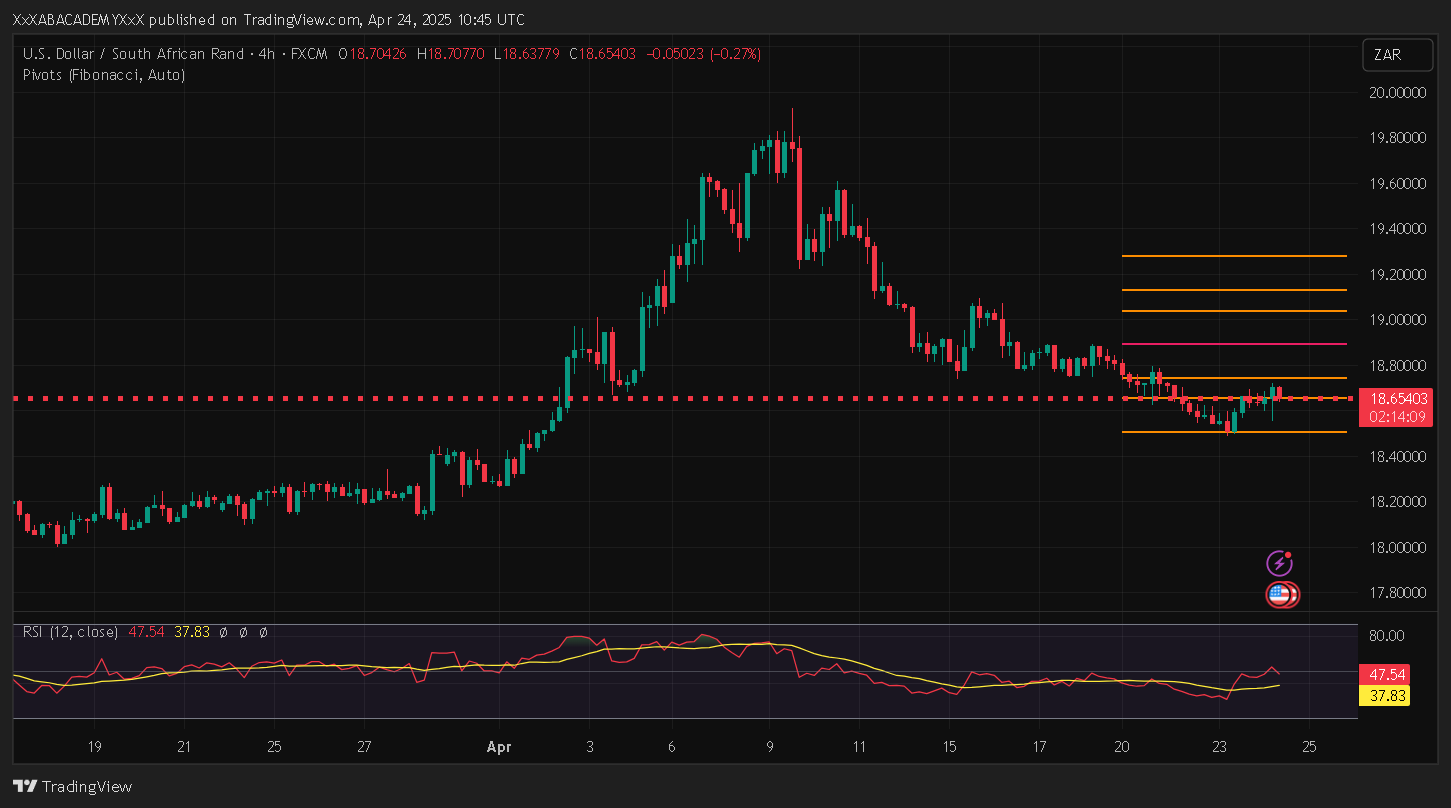
Task: Click the red current price label 18.65403
Action: click(x=1396, y=398)
